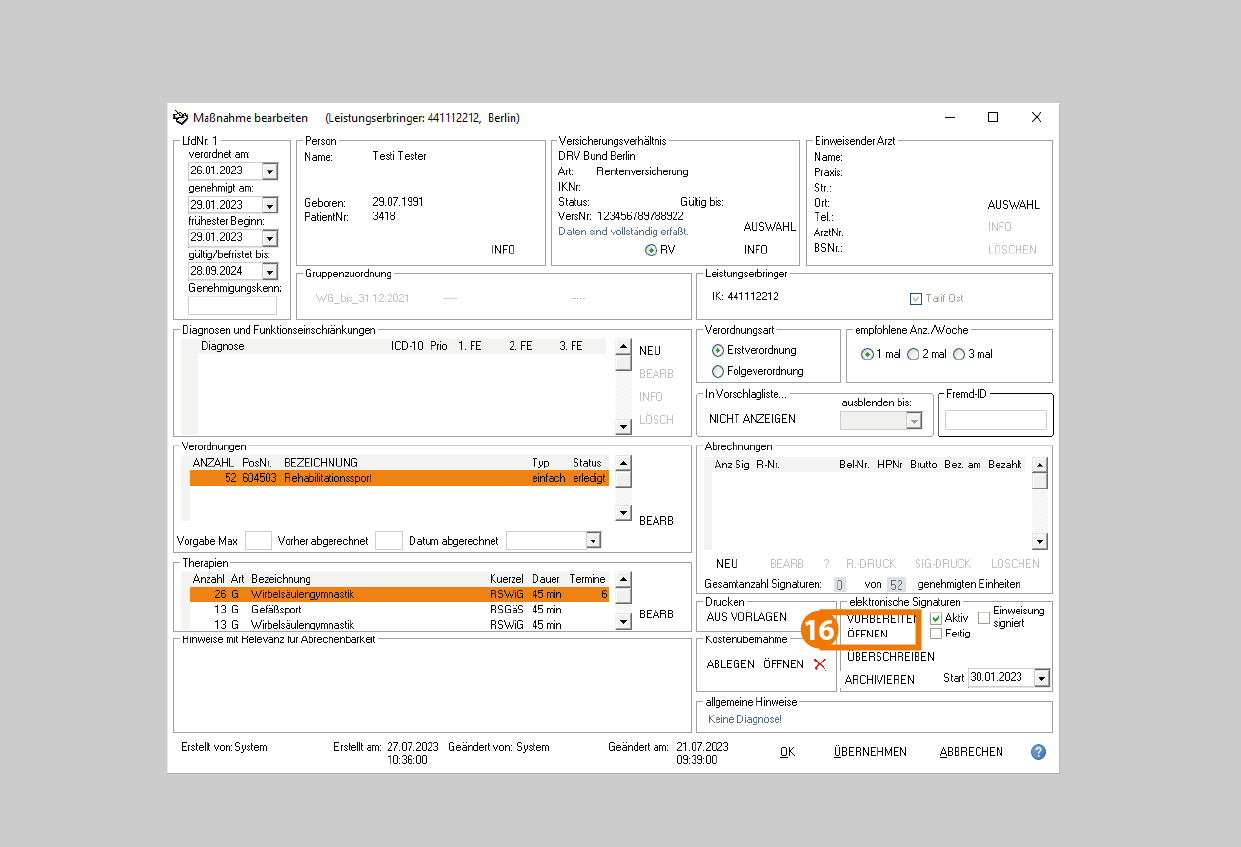Open the verordnet am date dropdown

[x=269, y=171]
